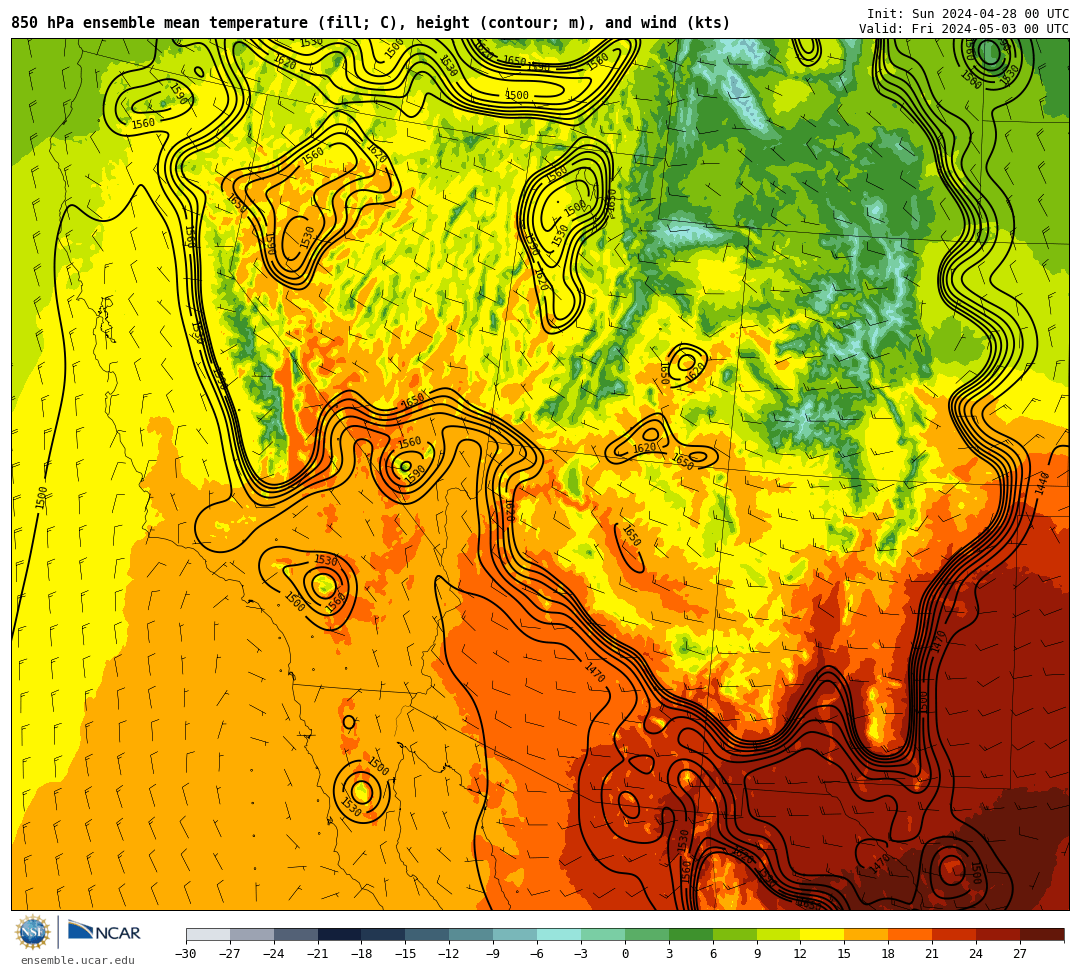Pick the green 0 to 3 colorbar segment
Image resolution: width=1080 pixels, height=973 pixels.
click(x=647, y=934)
